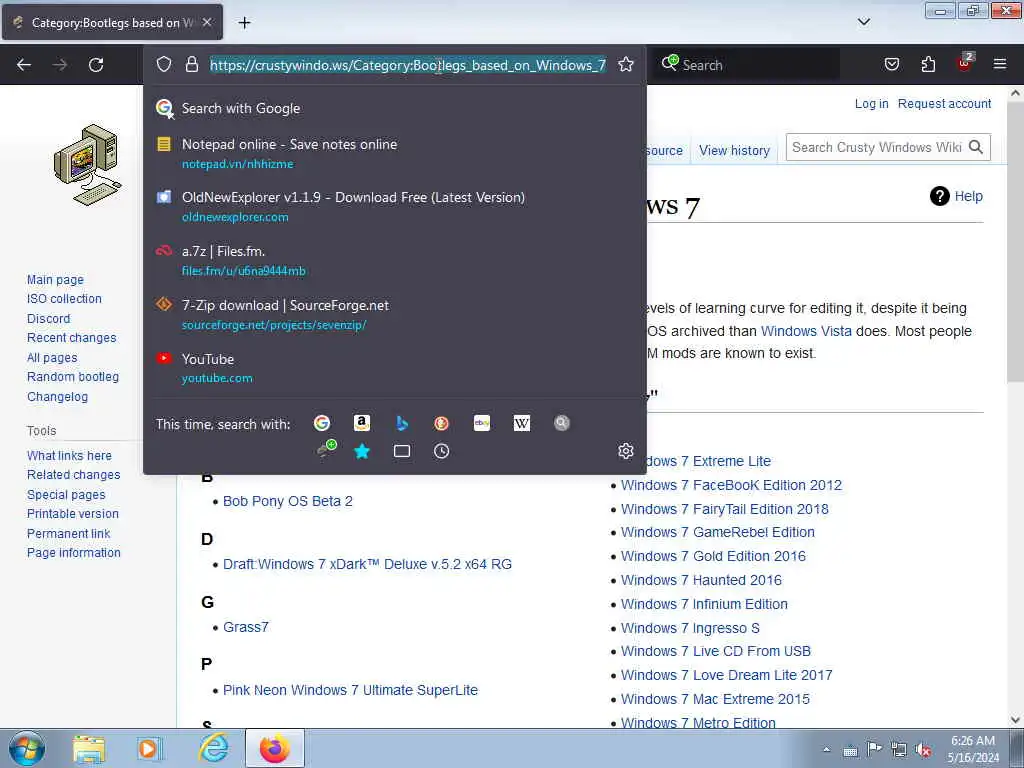
Task: Click the Request account link
Action: pyautogui.click(x=944, y=104)
